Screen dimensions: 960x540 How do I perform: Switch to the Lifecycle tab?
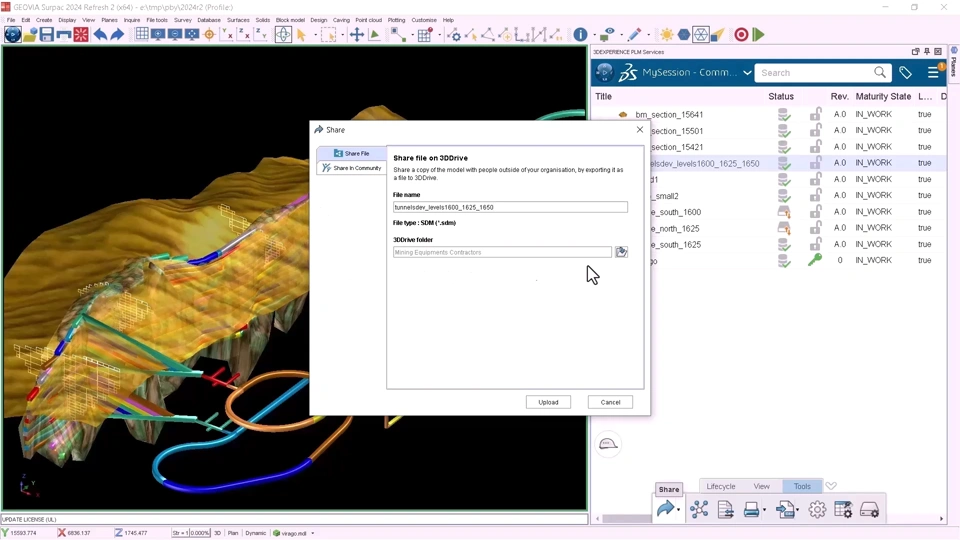[721, 486]
